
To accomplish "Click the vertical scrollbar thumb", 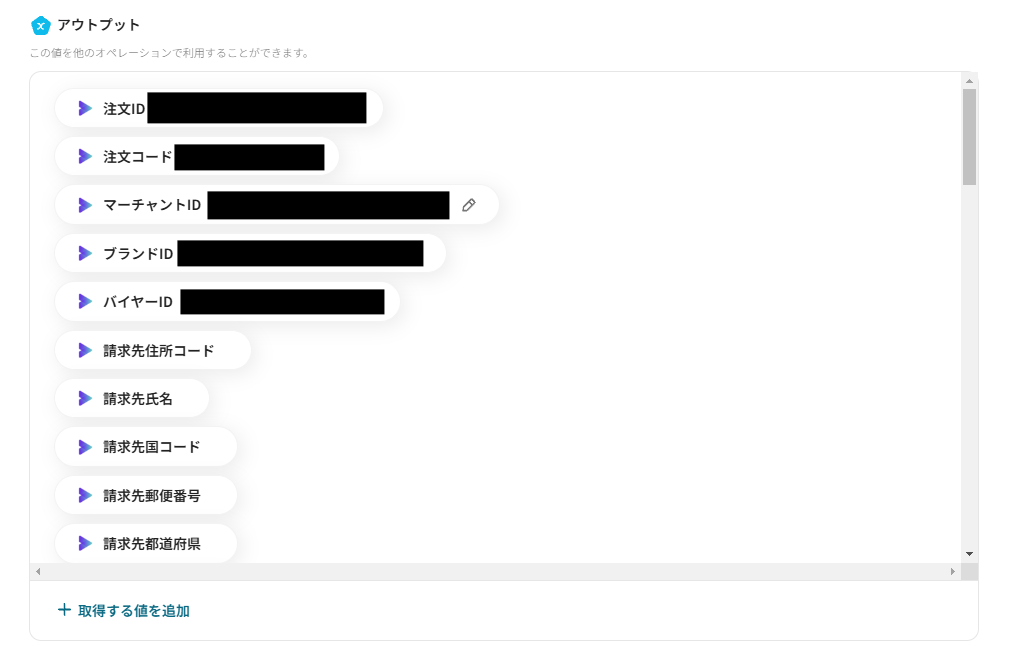I will coord(969,137).
